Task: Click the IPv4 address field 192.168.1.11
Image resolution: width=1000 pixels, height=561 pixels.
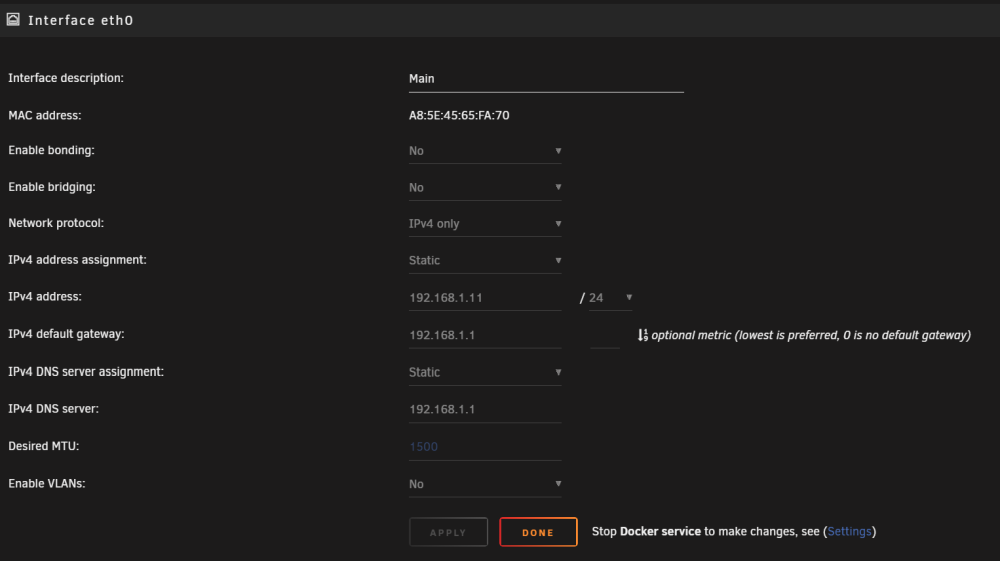Action: pos(485,298)
